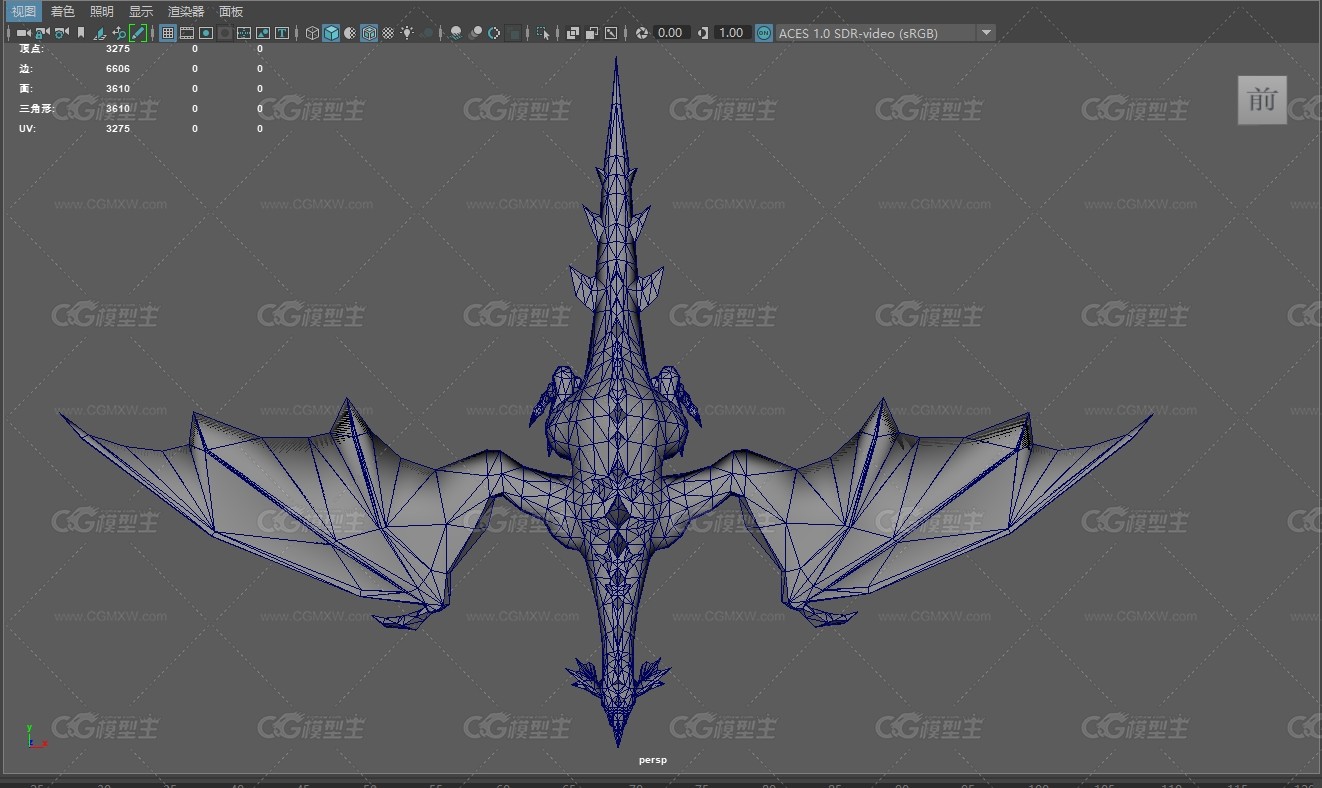Click the 面 count 3610
The height and width of the screenshot is (788, 1322).
[118, 88]
